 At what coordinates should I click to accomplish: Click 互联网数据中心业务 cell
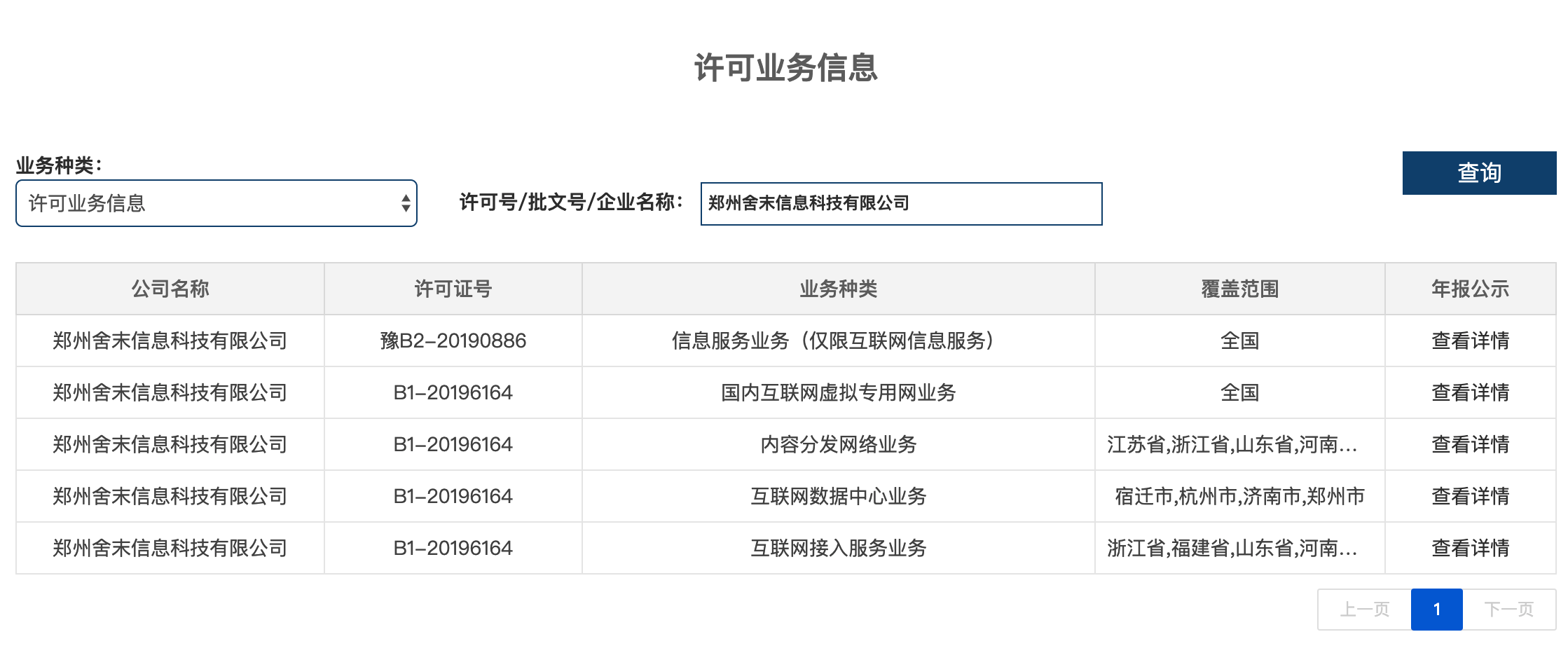coord(839,496)
